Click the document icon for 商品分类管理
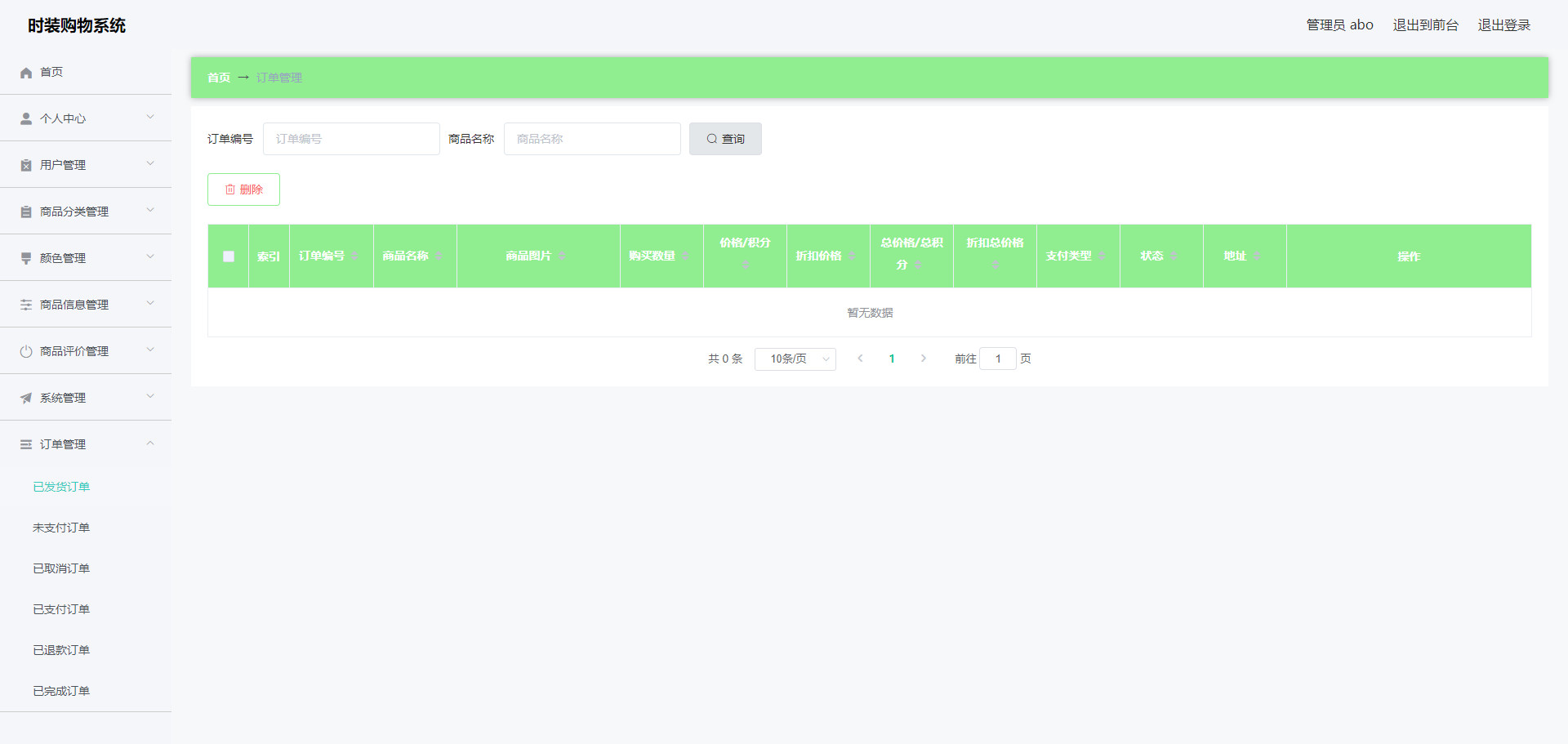1568x744 pixels. (26, 212)
